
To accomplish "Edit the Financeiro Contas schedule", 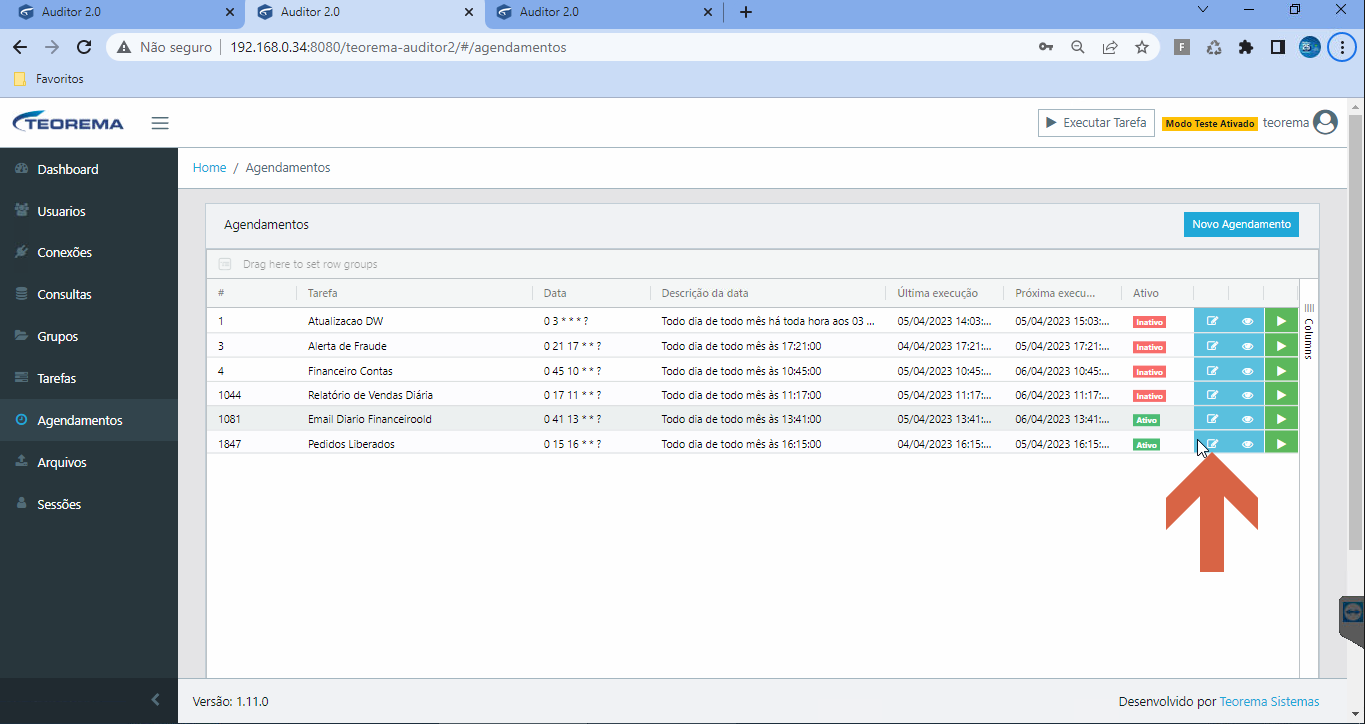I will tap(1212, 370).
